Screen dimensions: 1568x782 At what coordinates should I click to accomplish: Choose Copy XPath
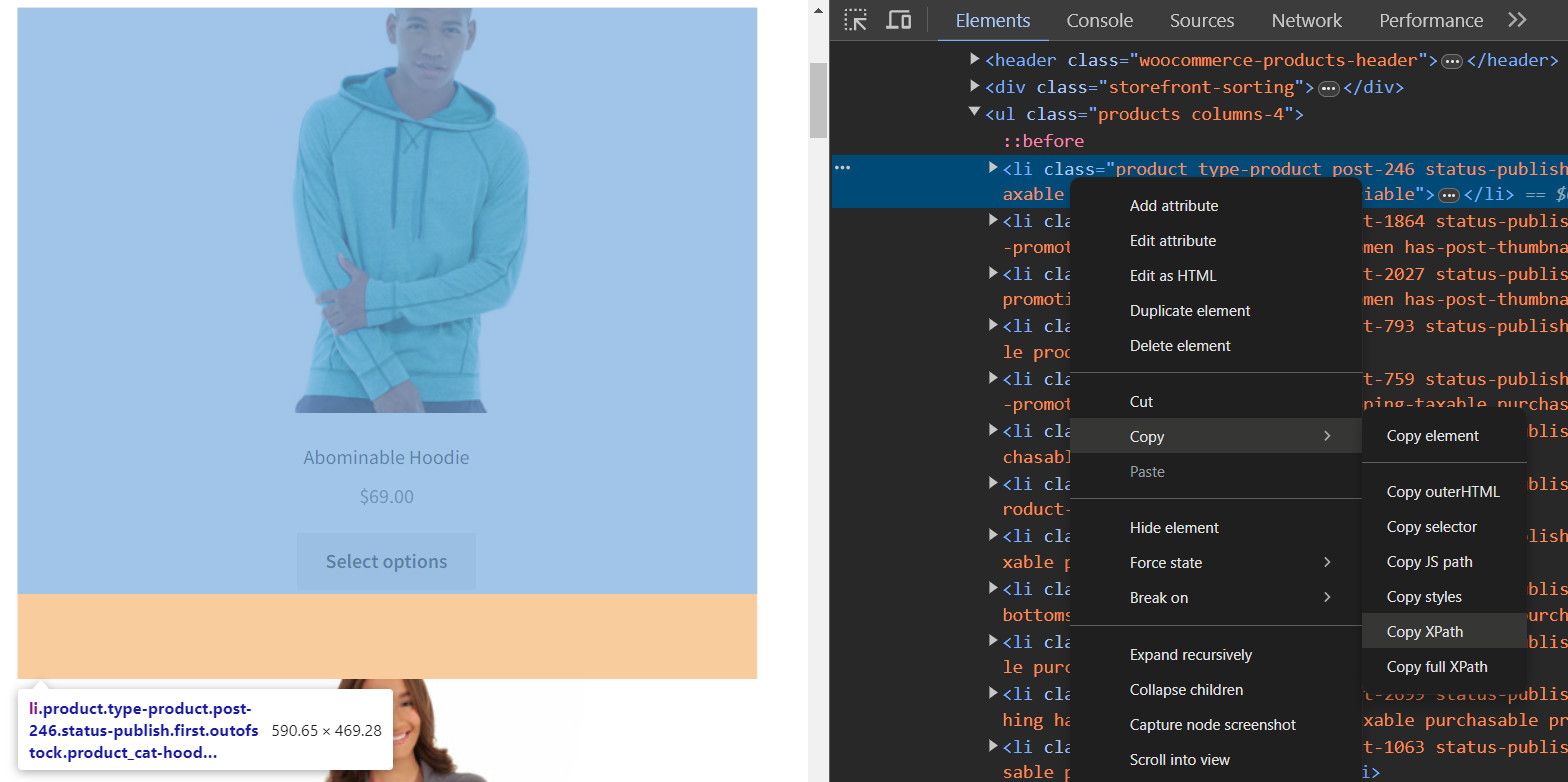(1444, 632)
